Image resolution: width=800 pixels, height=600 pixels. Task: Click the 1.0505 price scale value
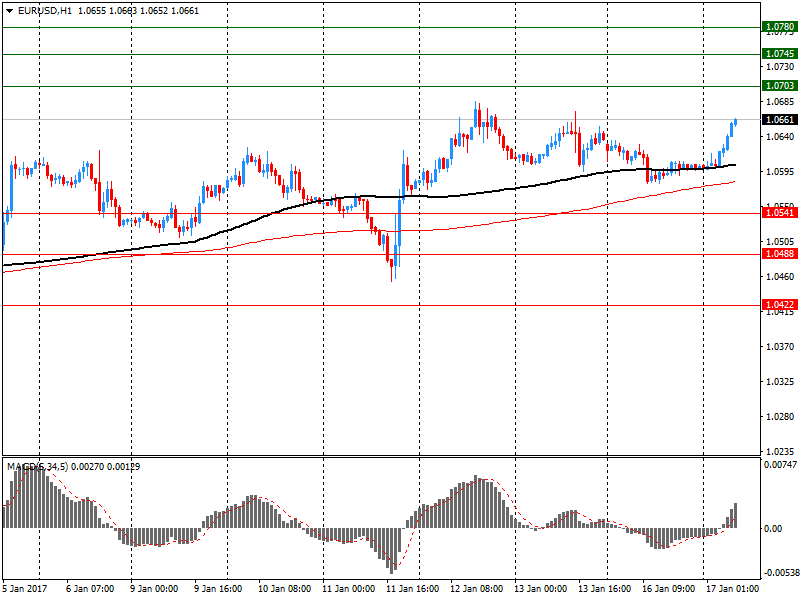click(x=780, y=241)
